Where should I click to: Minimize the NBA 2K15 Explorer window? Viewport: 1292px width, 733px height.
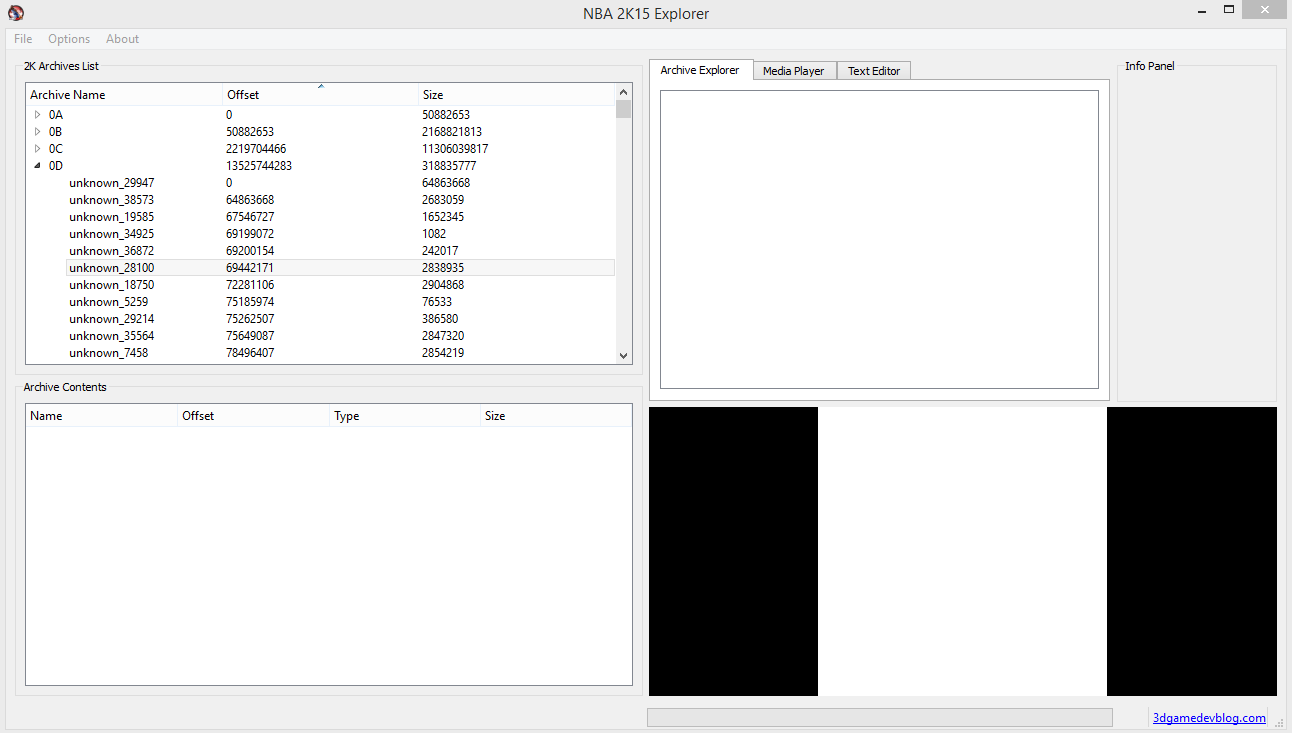point(1203,11)
